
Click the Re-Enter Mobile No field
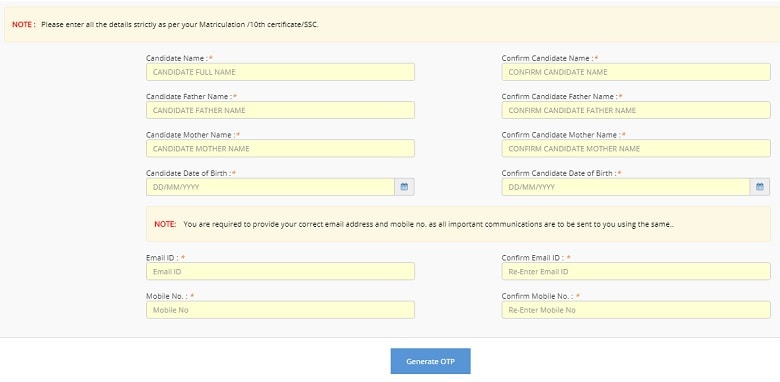tap(636, 310)
